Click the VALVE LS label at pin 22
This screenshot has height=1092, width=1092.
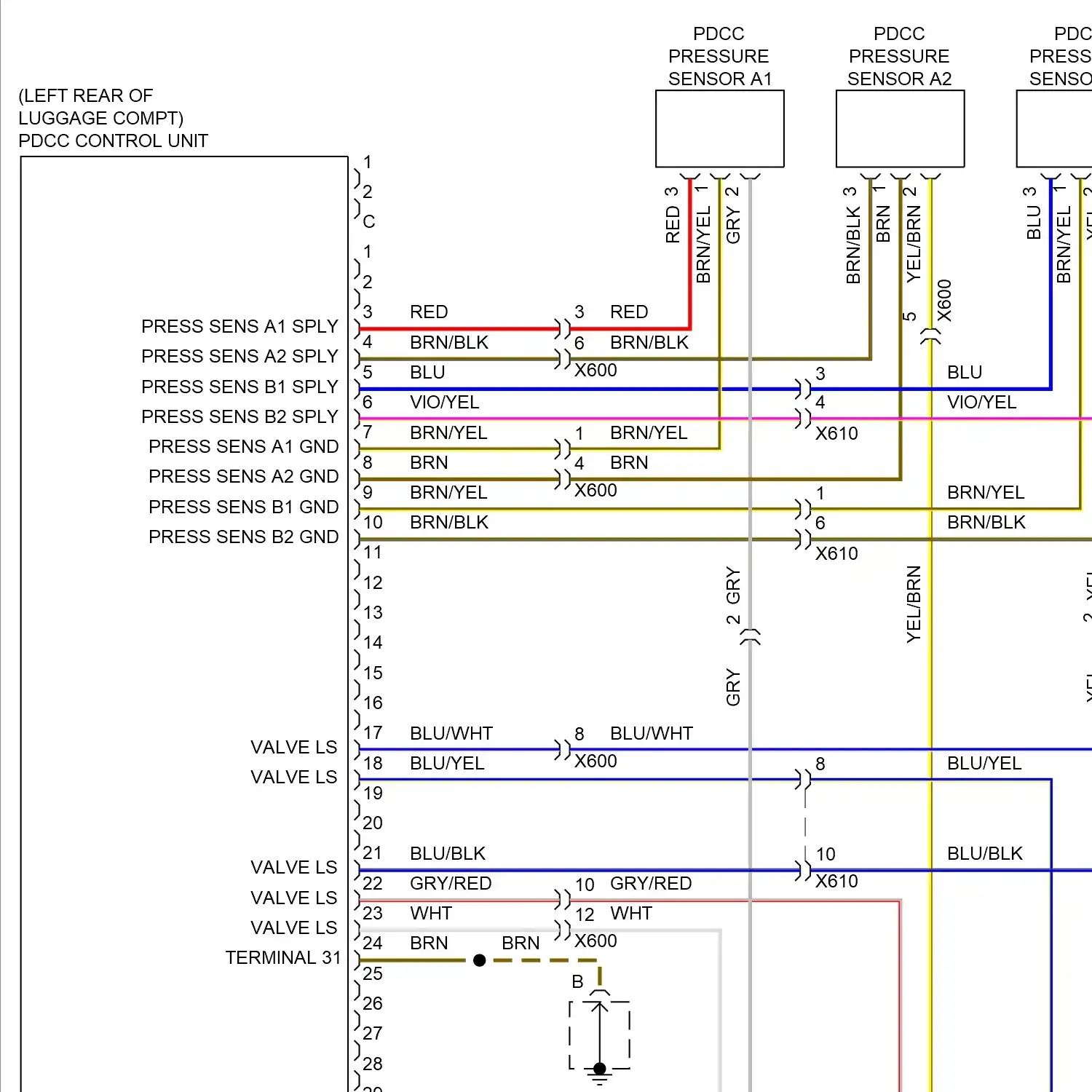294,898
